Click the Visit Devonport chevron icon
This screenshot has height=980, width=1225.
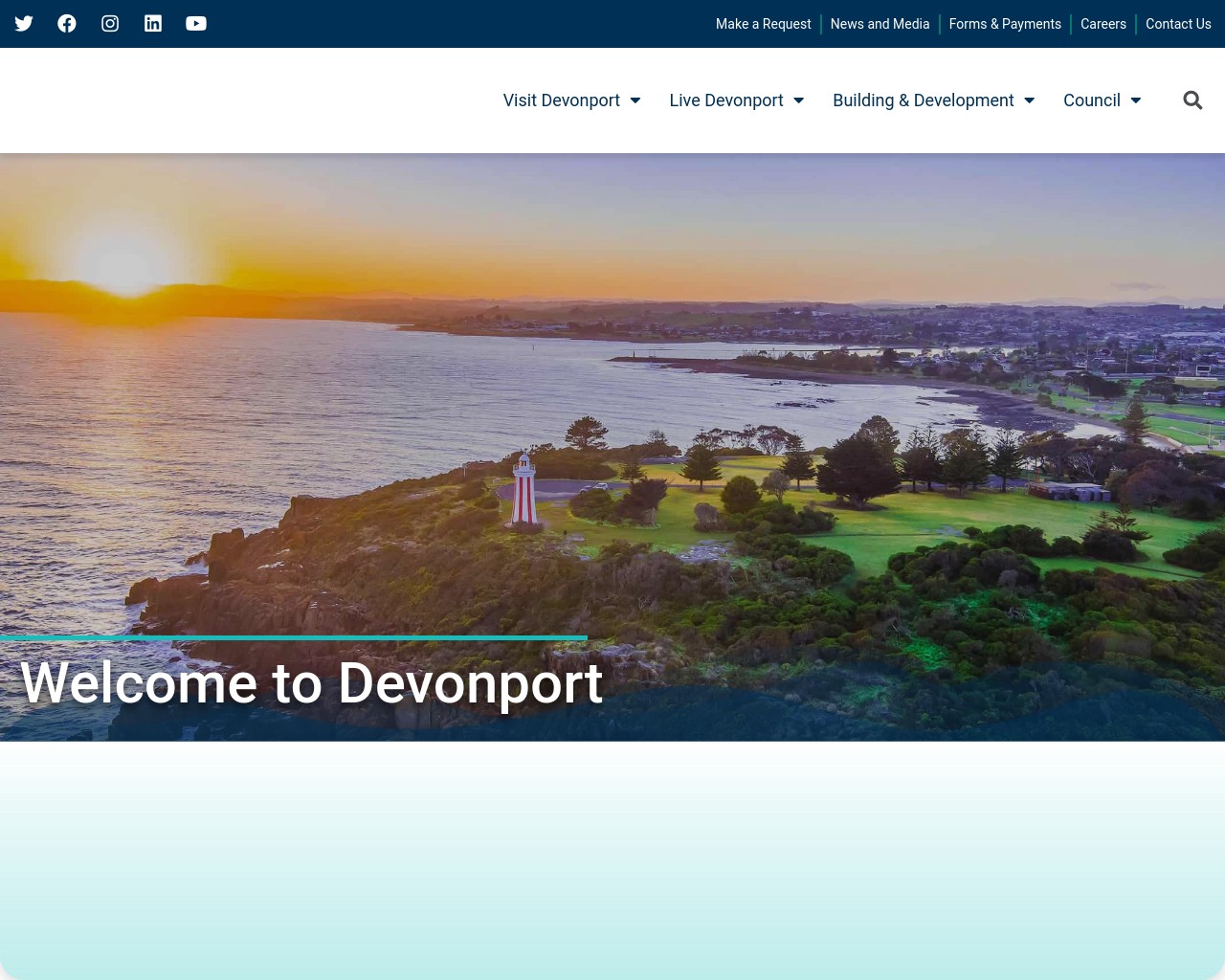(635, 100)
